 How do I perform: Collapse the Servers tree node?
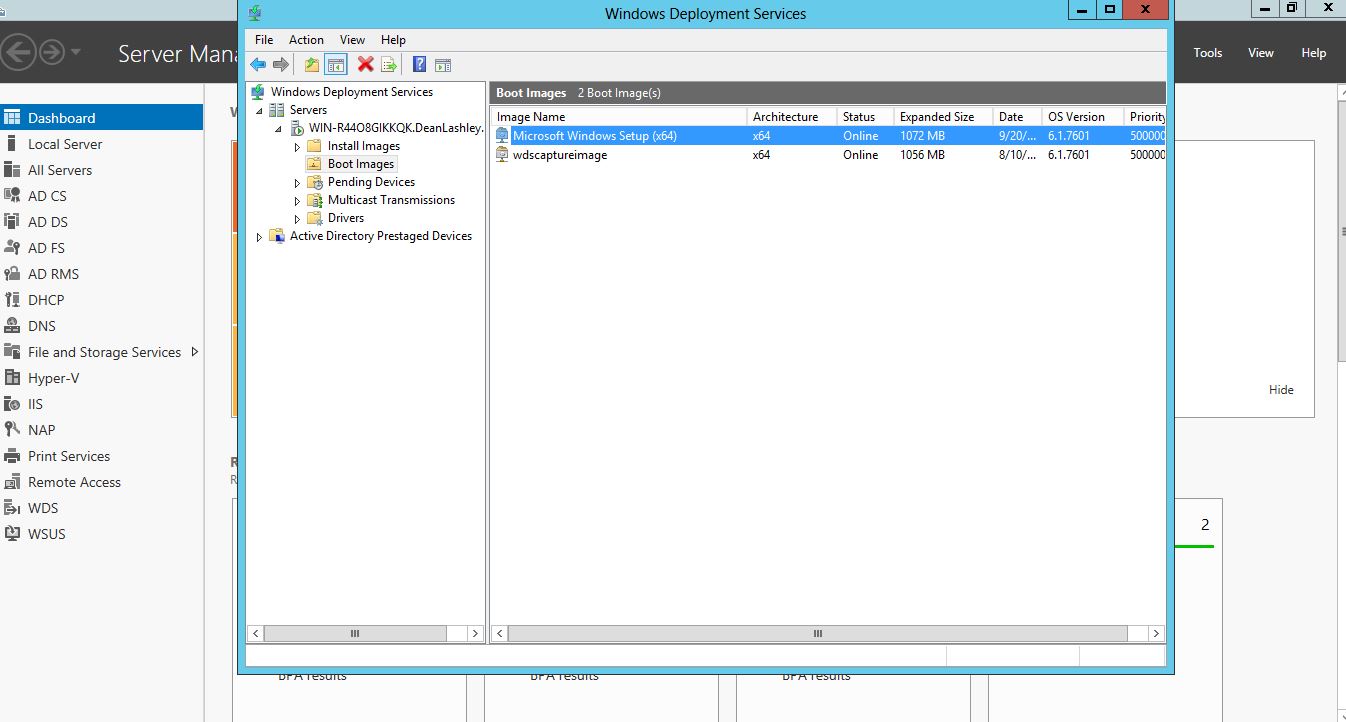coord(259,111)
